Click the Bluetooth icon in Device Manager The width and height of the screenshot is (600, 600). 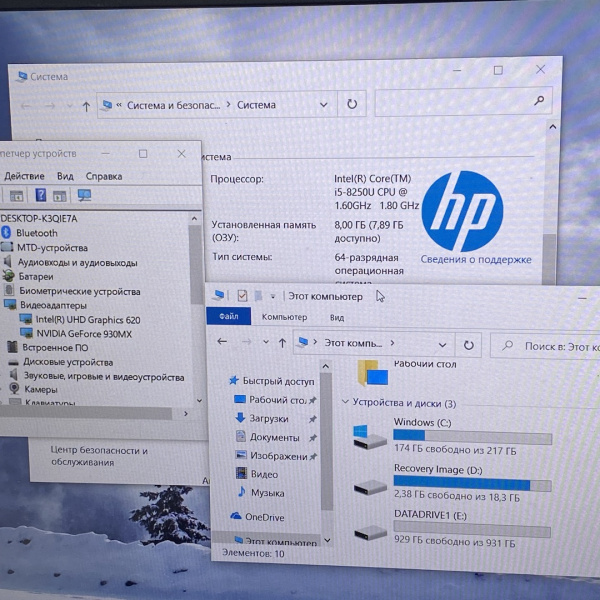pos(6,232)
